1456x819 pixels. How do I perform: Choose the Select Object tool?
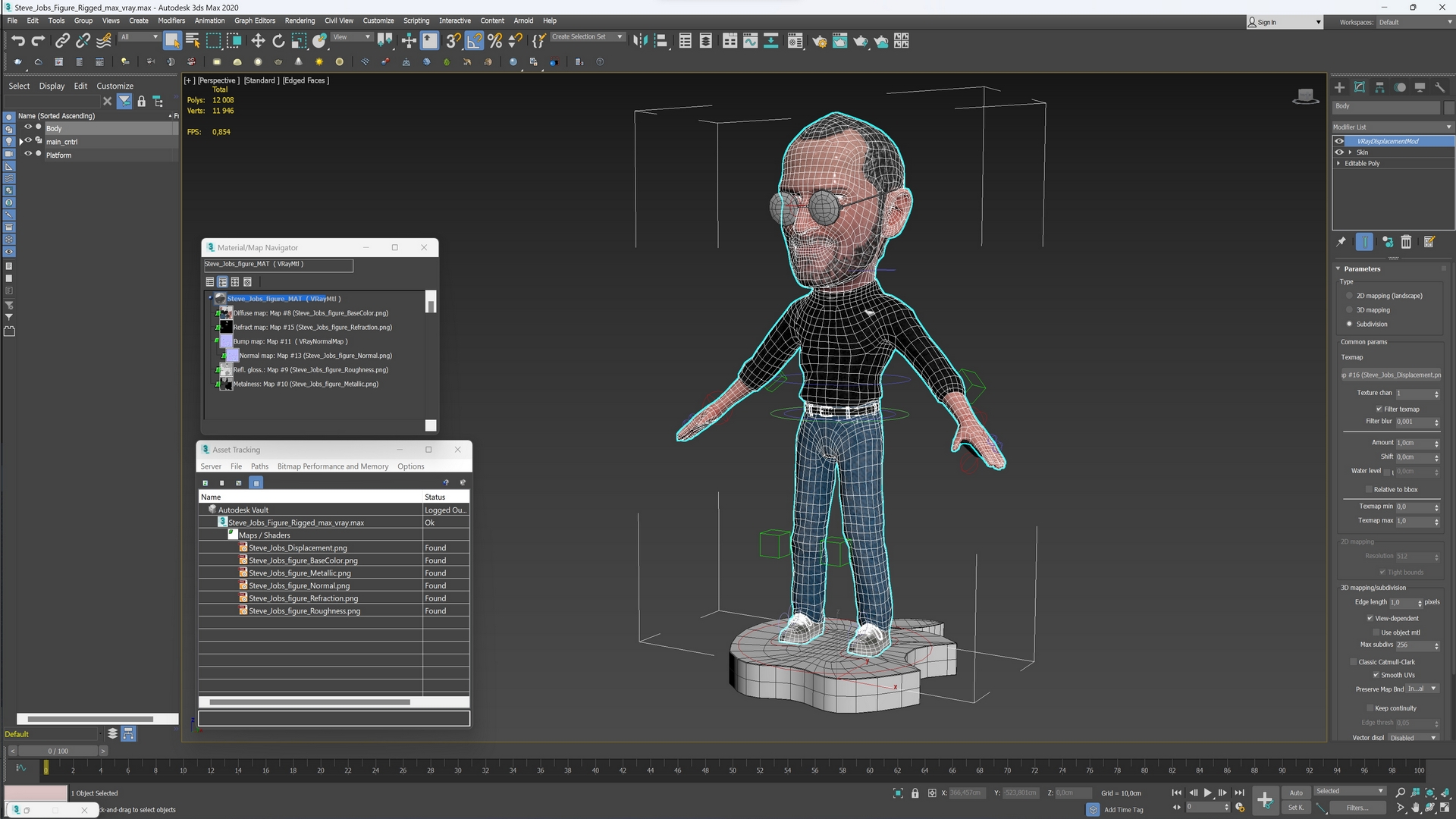tap(172, 41)
